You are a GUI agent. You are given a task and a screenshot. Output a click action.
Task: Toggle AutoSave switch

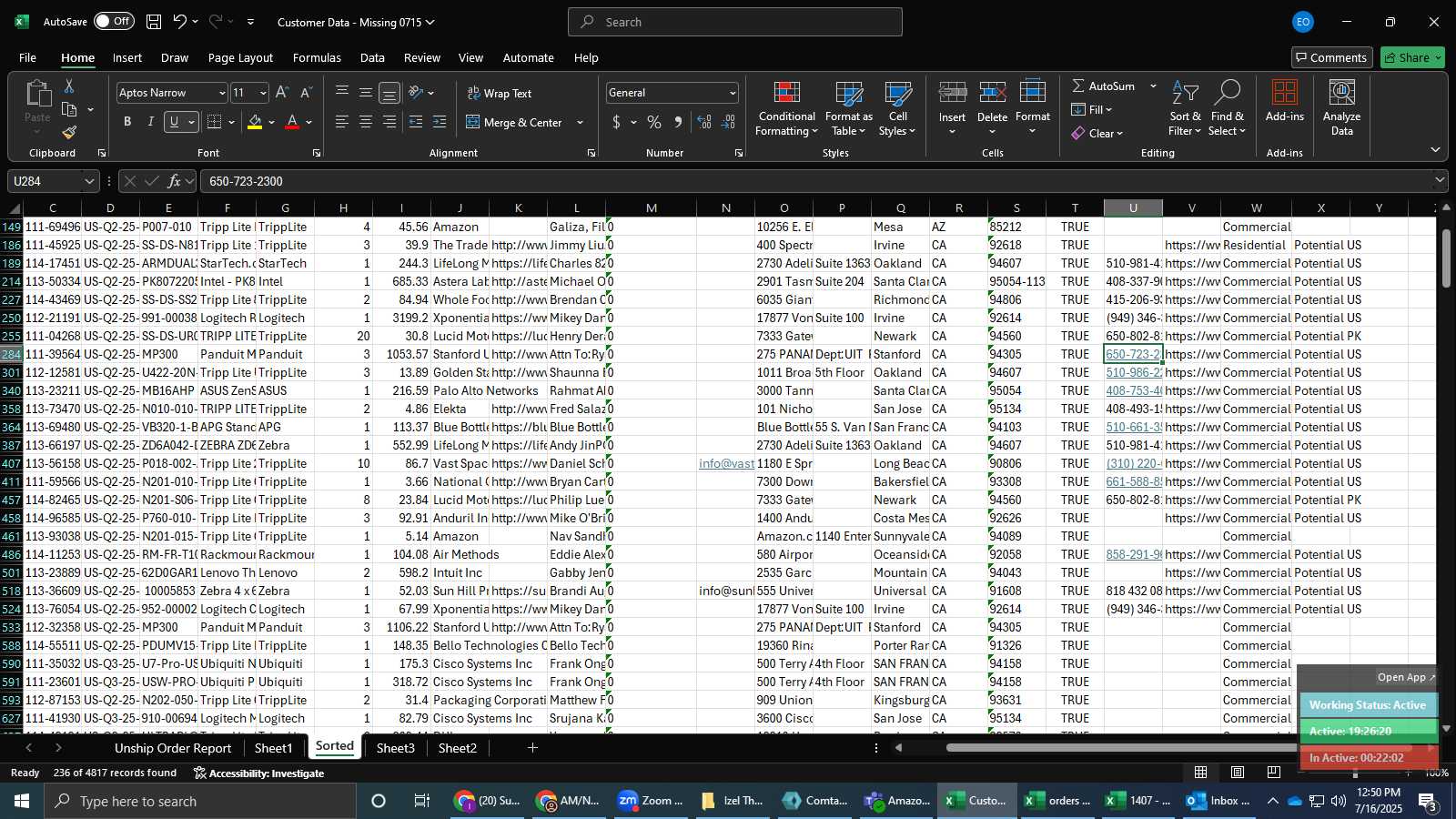point(114,21)
